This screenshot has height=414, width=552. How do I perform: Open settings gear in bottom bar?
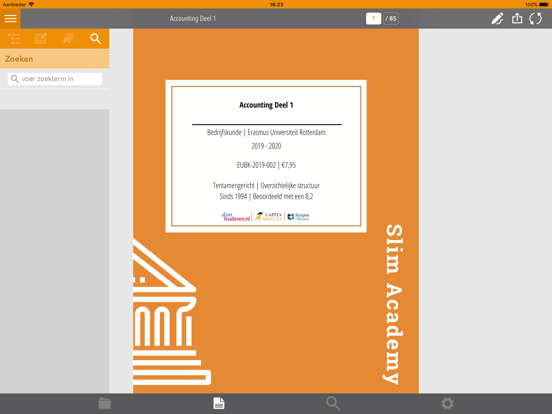[x=447, y=403]
